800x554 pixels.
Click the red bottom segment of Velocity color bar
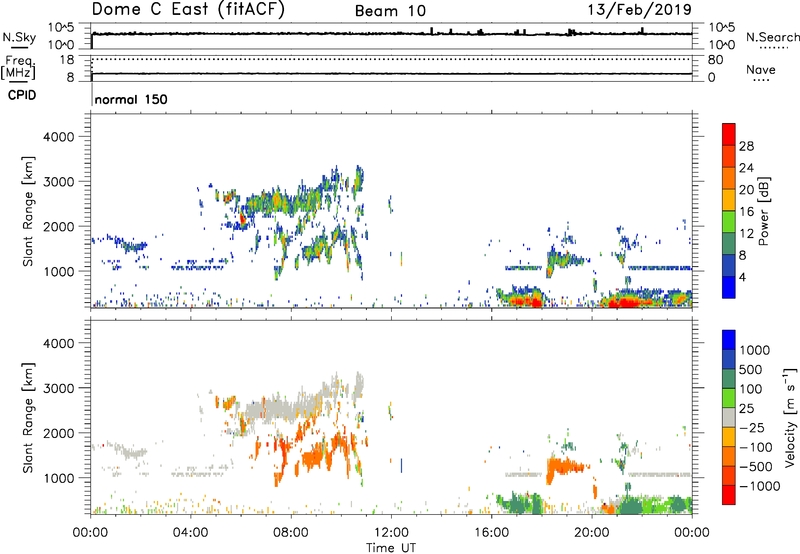(x=729, y=495)
